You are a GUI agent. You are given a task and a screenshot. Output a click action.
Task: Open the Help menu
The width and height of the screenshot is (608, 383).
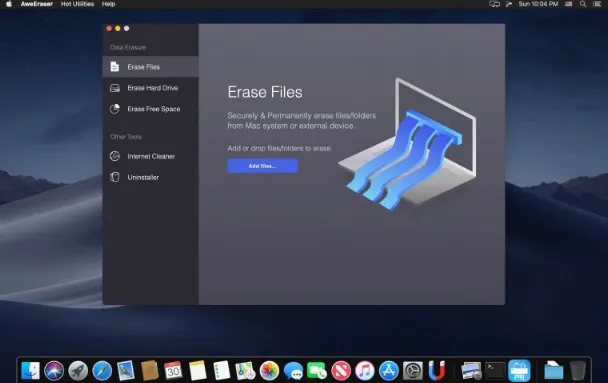click(x=109, y=4)
